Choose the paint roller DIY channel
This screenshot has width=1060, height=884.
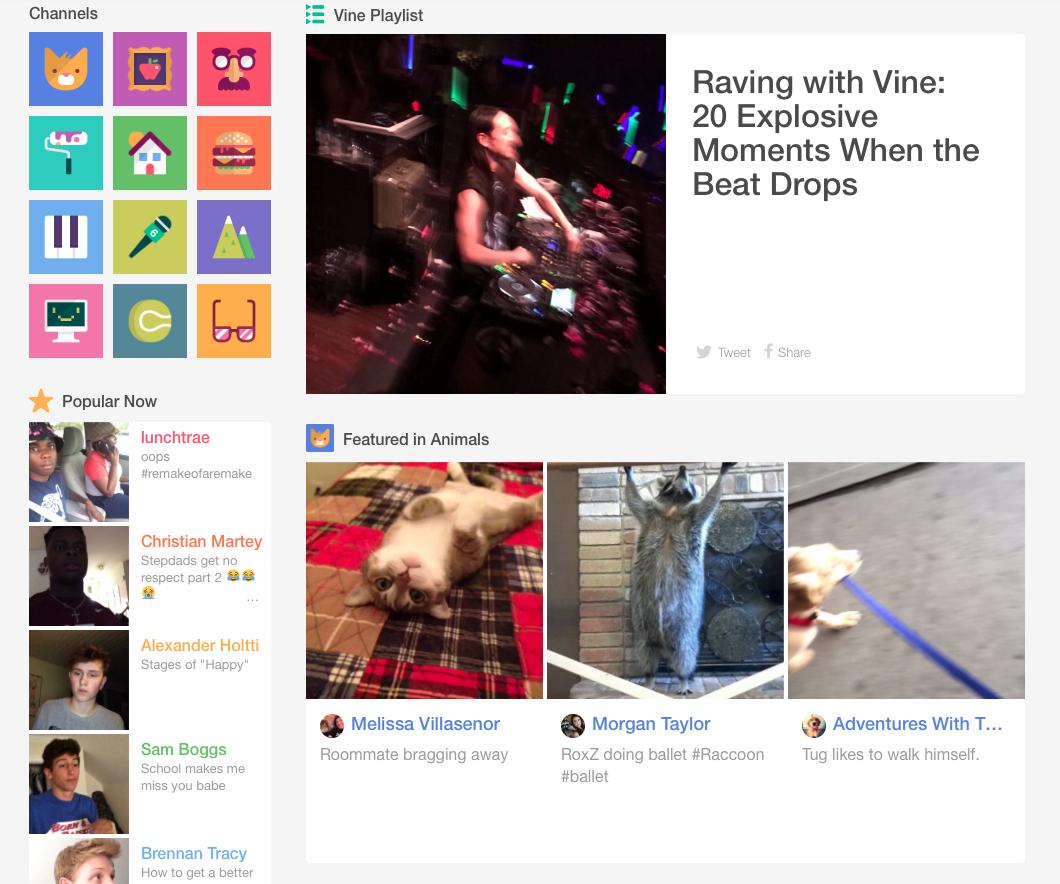click(66, 153)
